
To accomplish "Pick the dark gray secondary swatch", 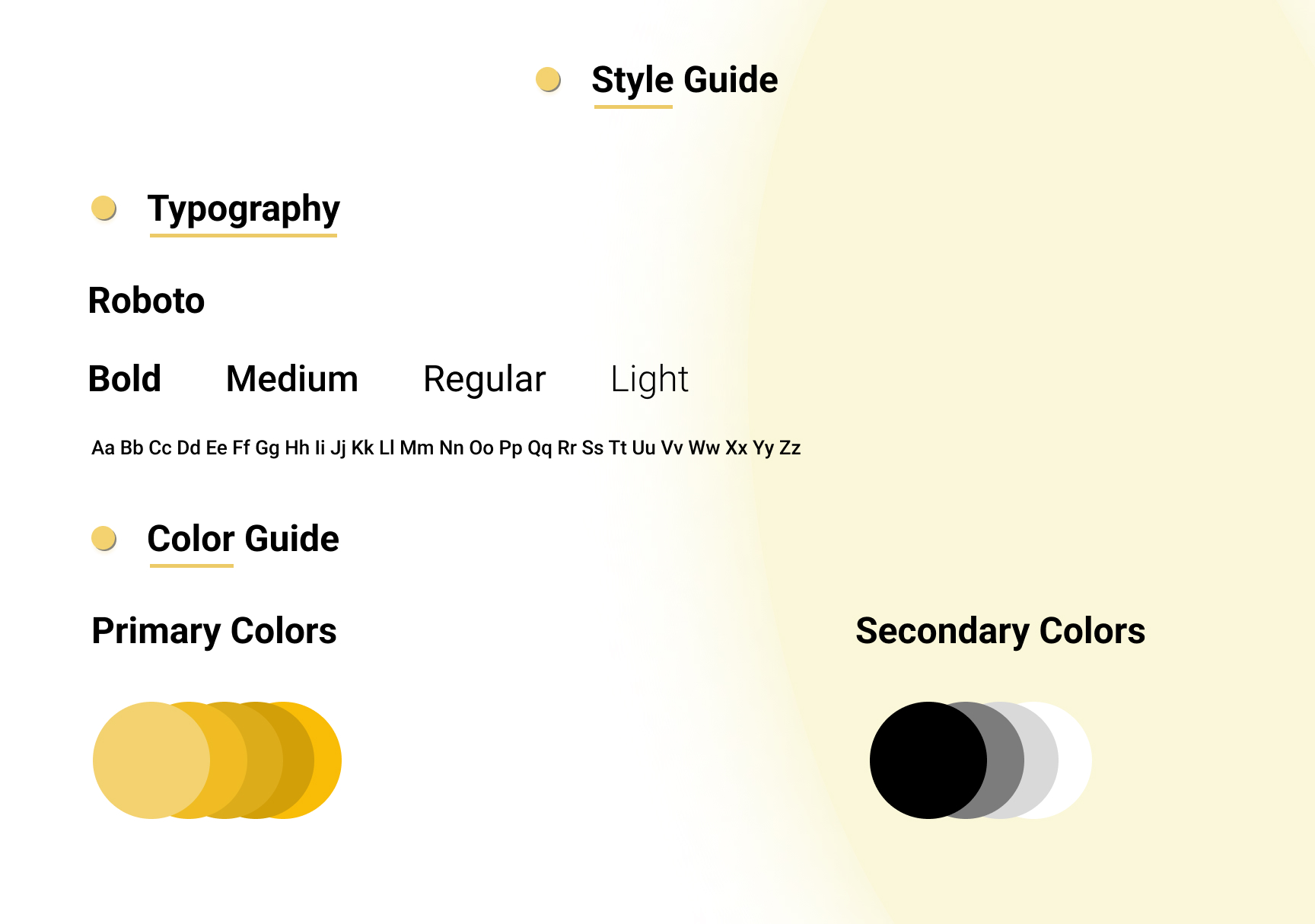I will pos(1006,760).
